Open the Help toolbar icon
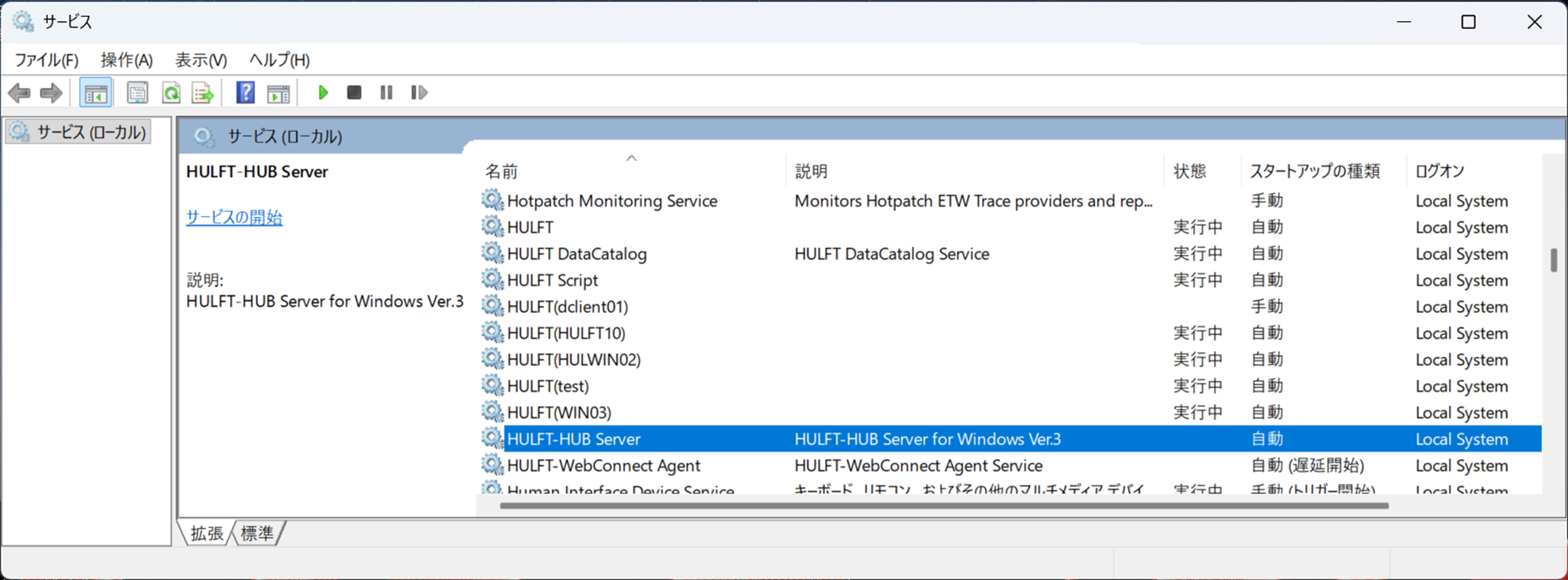The width and height of the screenshot is (1568, 580). [x=245, y=93]
